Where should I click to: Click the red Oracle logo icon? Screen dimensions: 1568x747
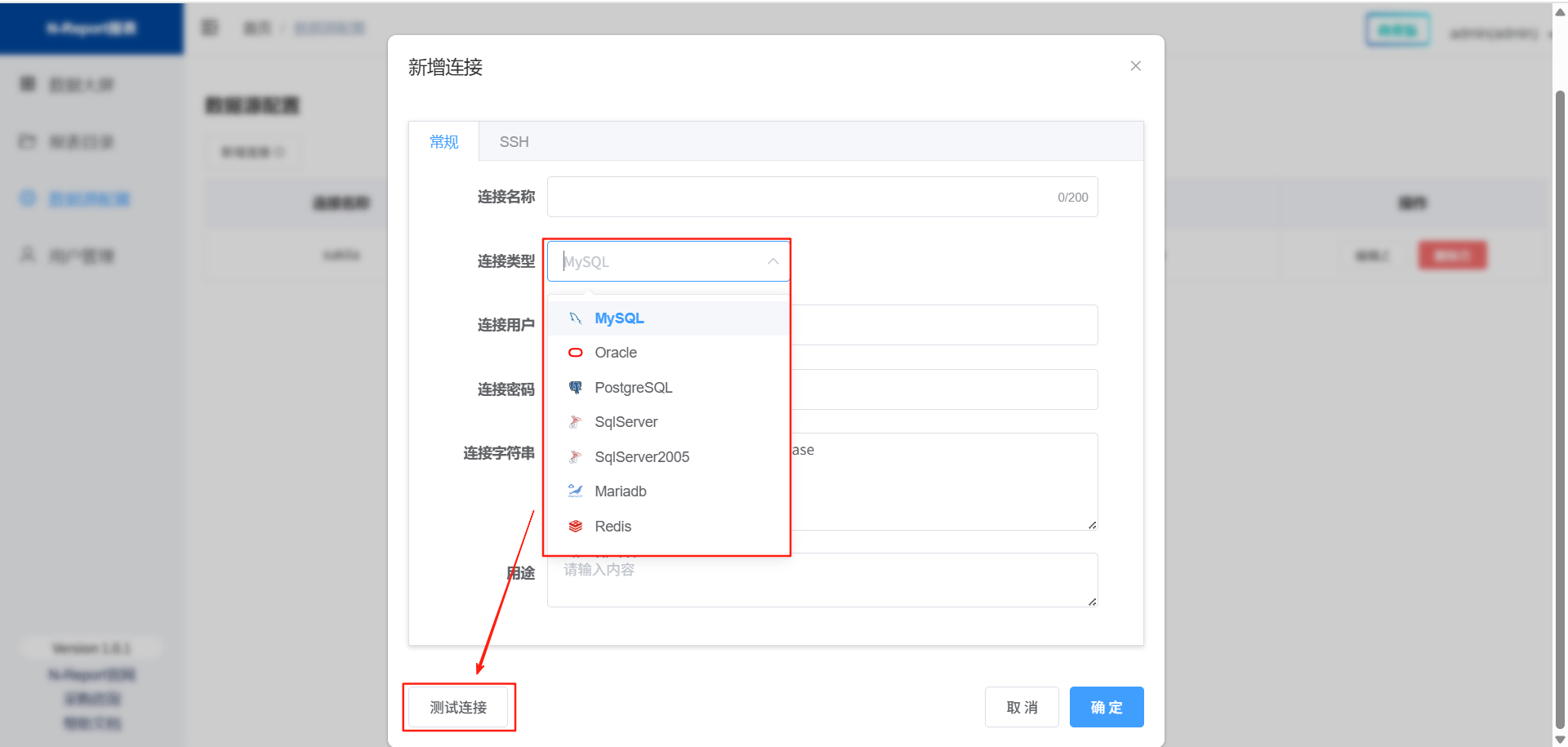[x=575, y=353]
